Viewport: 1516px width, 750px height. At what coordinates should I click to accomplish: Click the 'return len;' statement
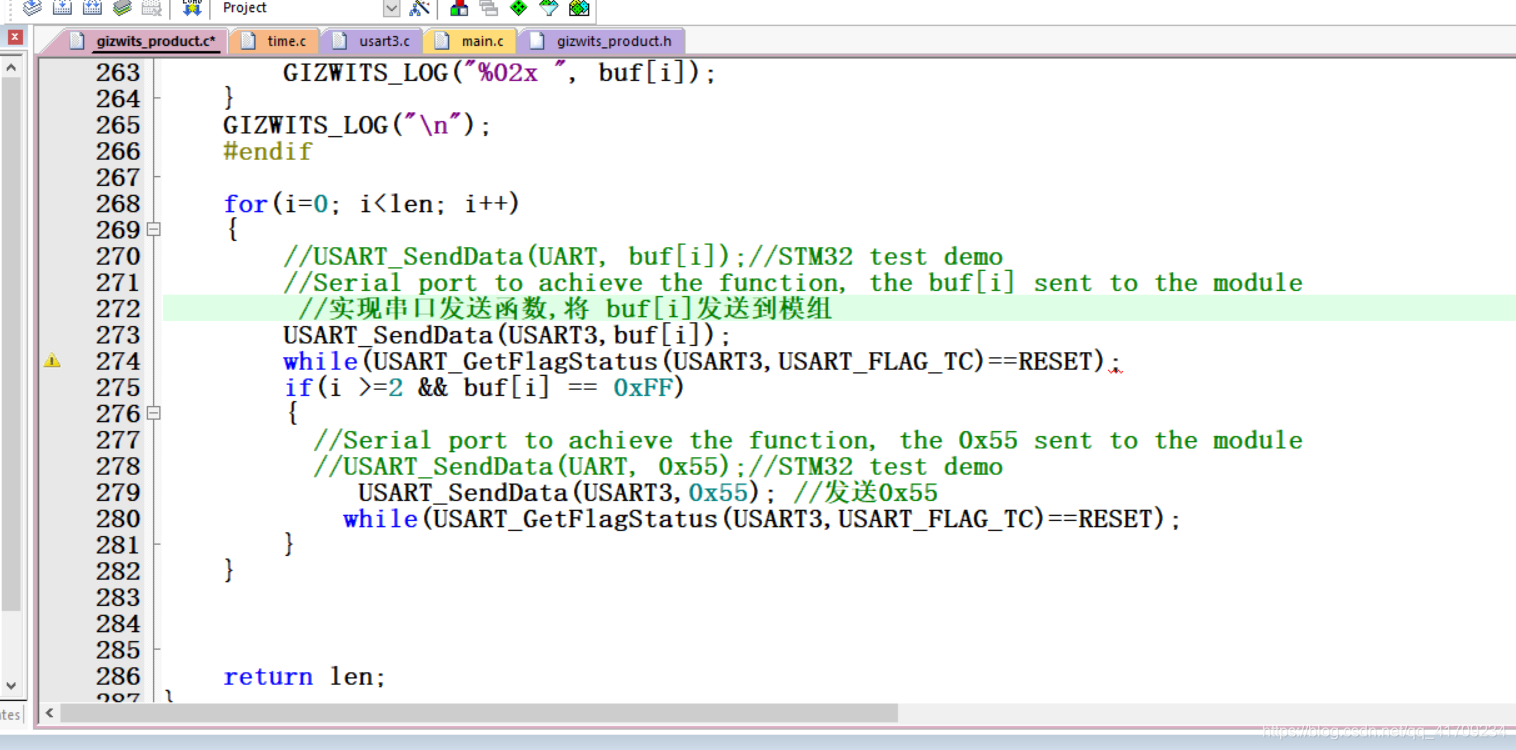click(x=305, y=677)
